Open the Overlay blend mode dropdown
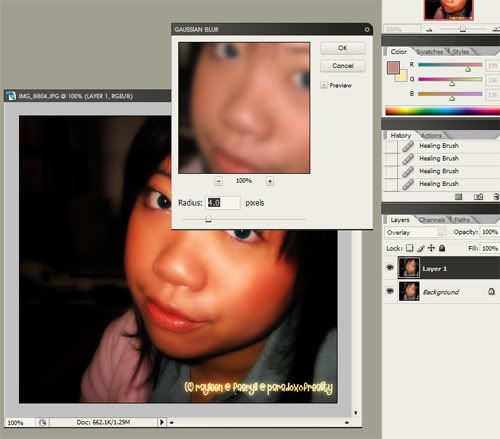 [x=415, y=232]
